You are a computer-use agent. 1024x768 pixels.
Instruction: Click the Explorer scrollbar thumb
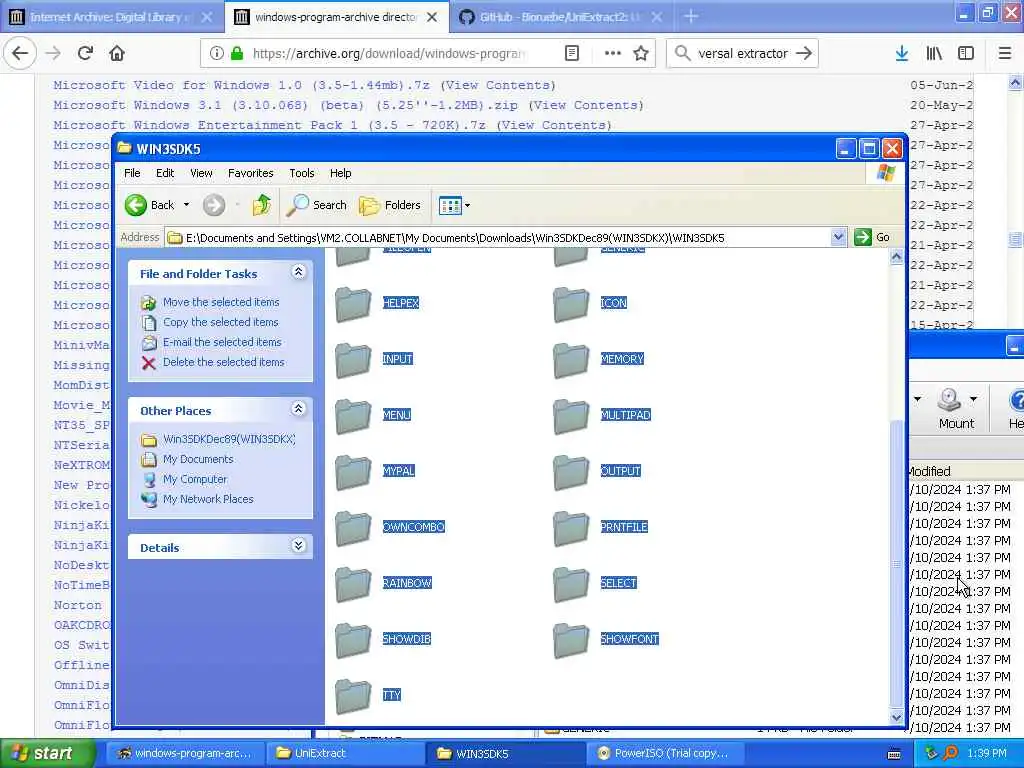pyautogui.click(x=897, y=563)
